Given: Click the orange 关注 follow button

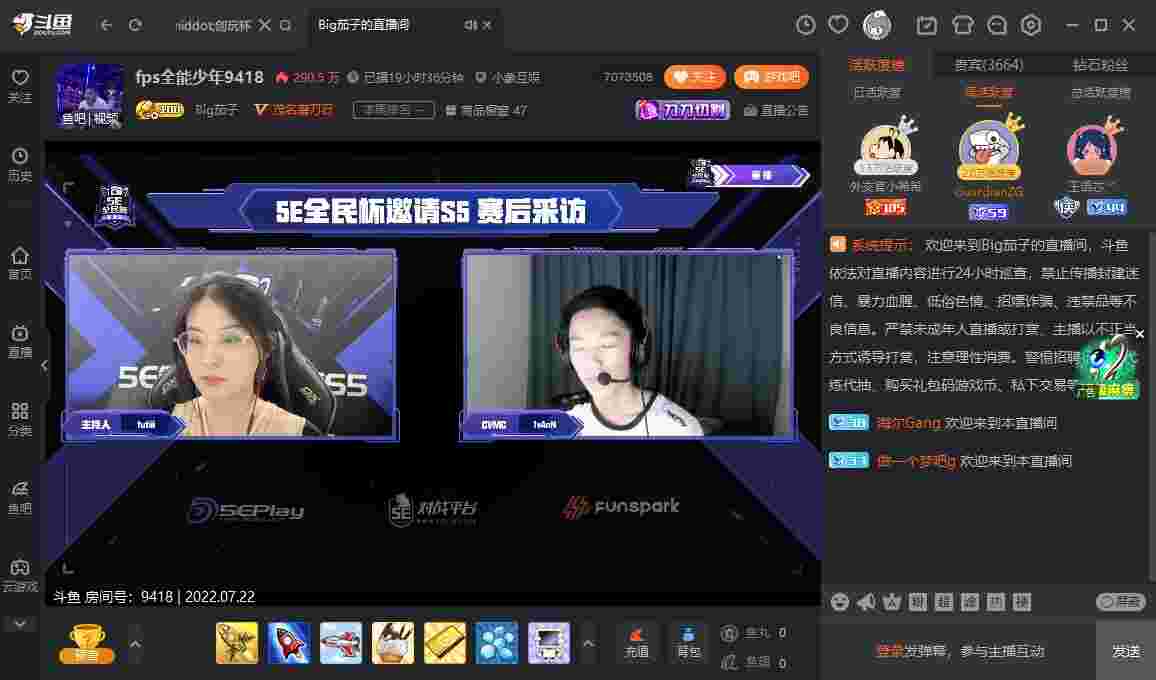Looking at the screenshot, I should pos(694,76).
